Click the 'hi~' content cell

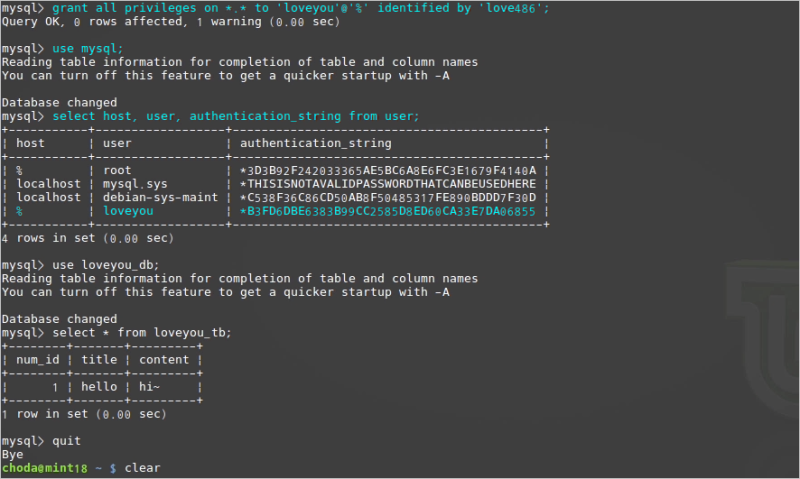pyautogui.click(x=149, y=387)
